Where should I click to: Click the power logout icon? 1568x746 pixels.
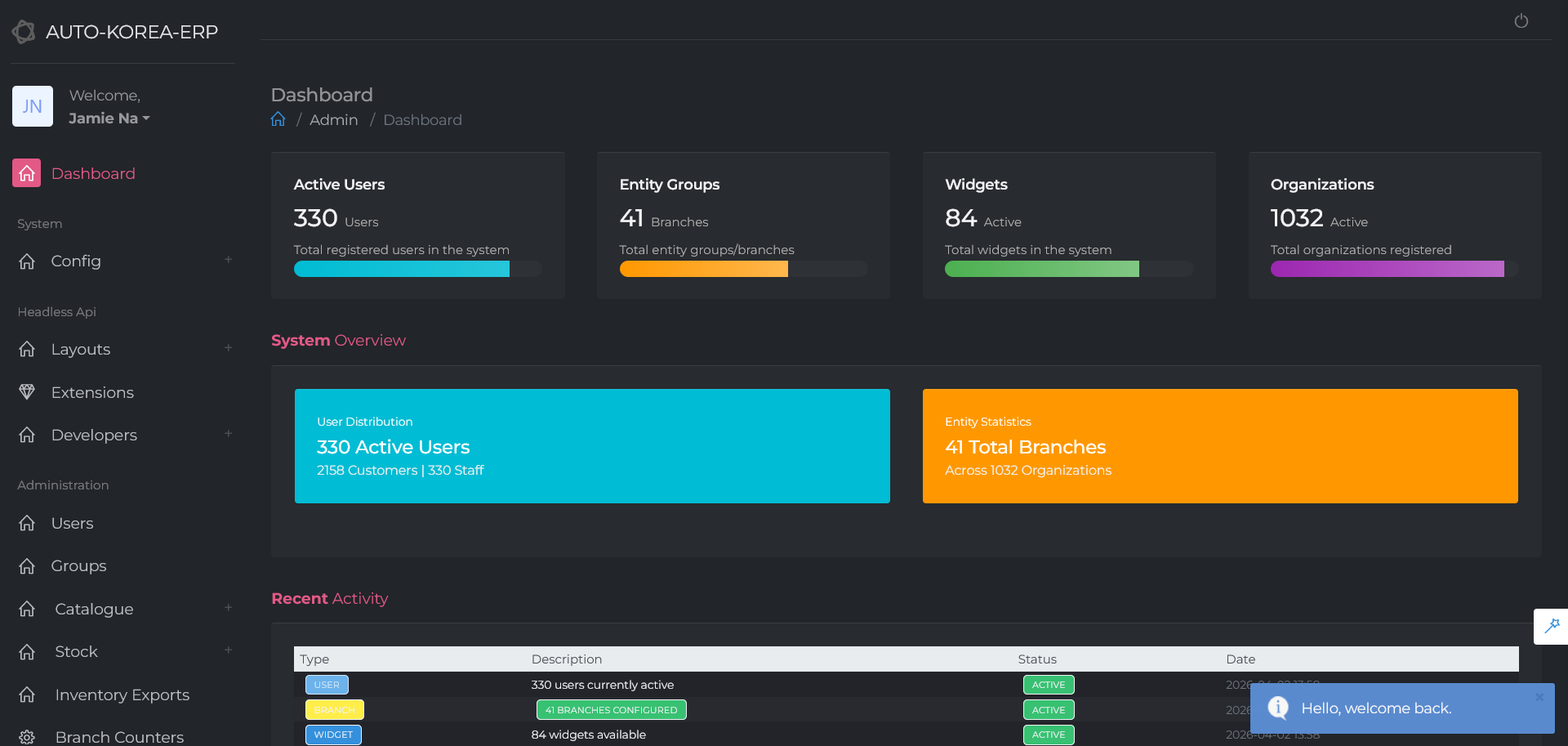pos(1521,21)
